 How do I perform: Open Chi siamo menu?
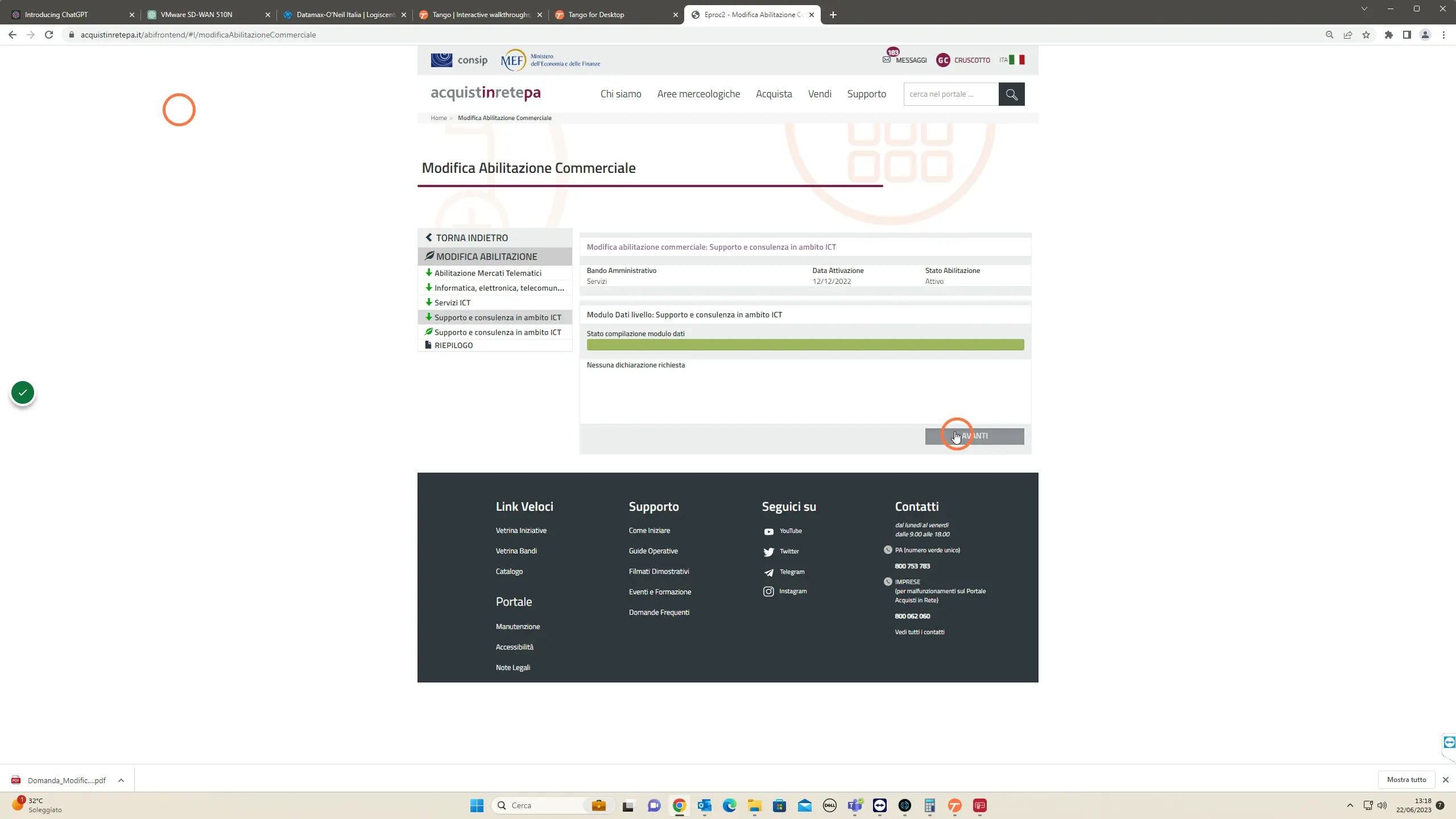click(621, 94)
